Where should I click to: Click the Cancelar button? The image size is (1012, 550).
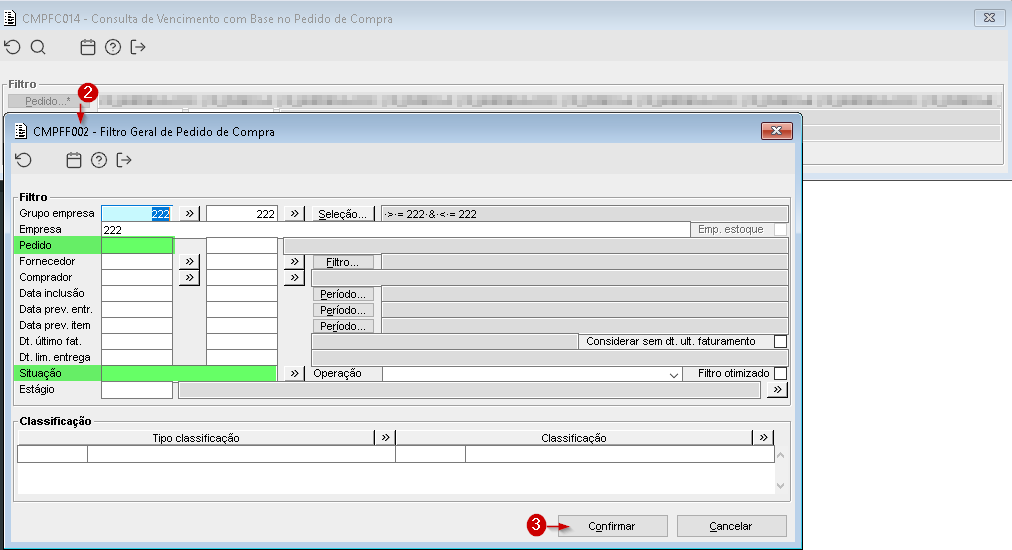click(731, 526)
